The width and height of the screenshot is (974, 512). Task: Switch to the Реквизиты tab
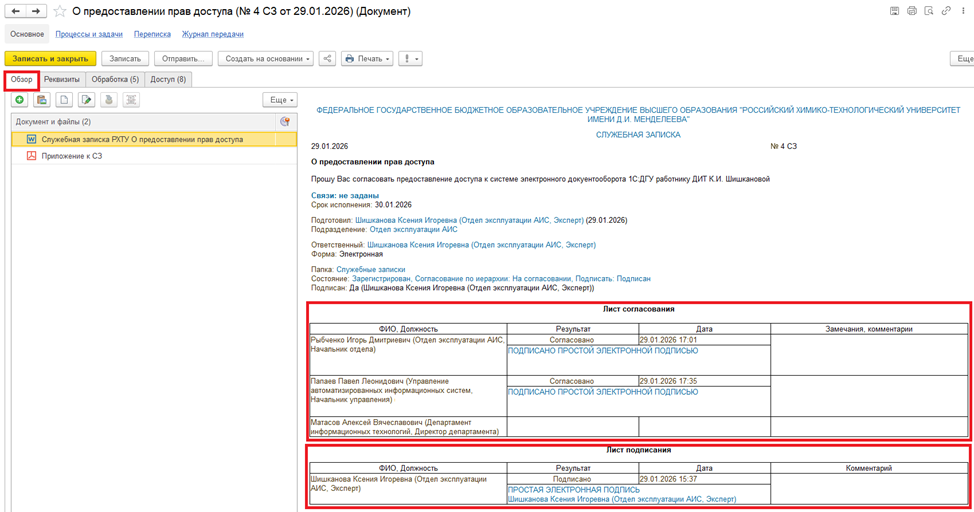[x=63, y=79]
